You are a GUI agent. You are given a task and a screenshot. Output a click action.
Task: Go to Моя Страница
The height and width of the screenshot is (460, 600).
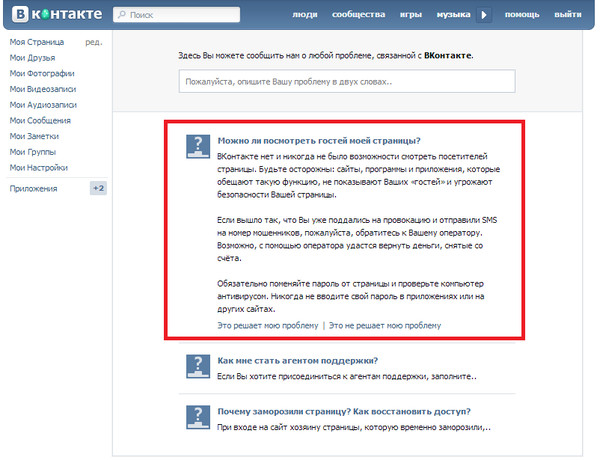point(37,42)
